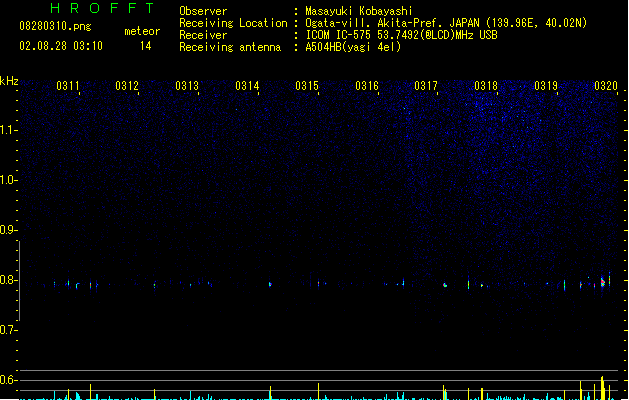
Task: Click the Receiving Location label
Action: coord(233,23)
